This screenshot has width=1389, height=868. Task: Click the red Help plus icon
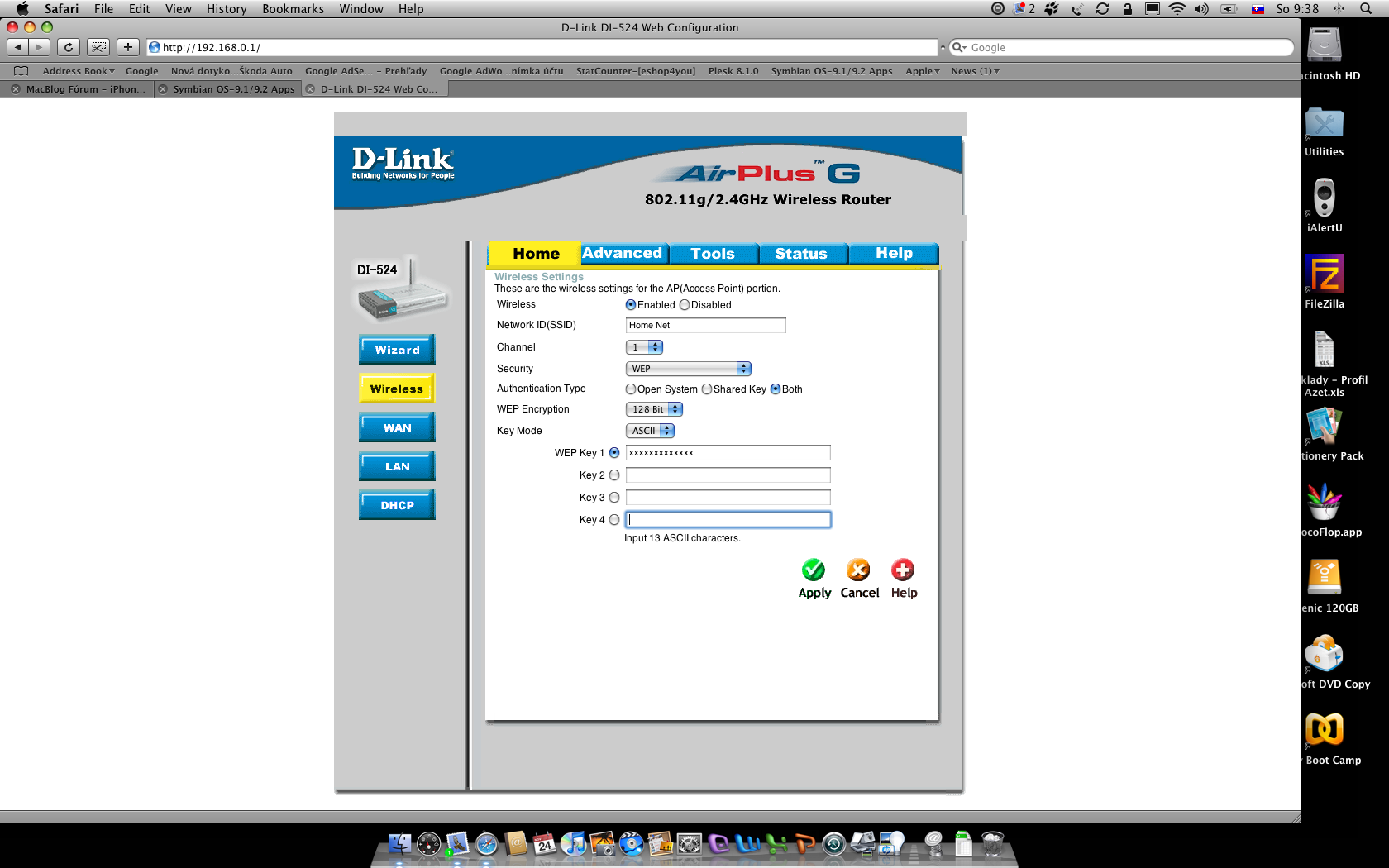click(x=903, y=570)
